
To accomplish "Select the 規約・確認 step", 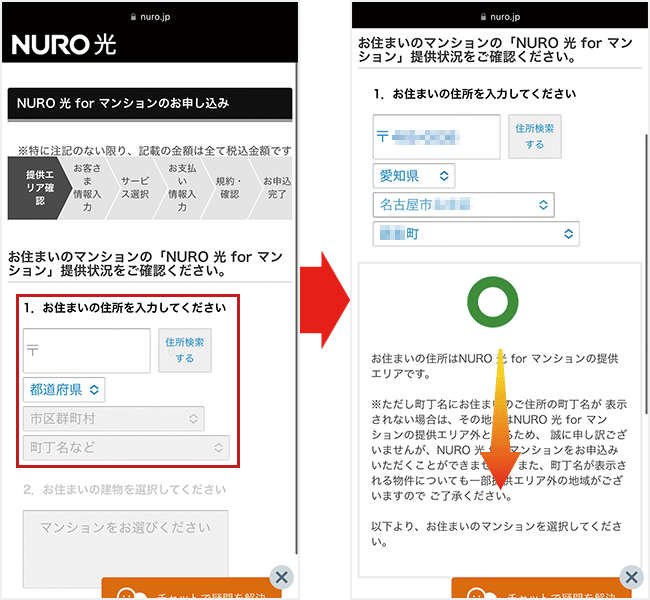I will point(229,188).
